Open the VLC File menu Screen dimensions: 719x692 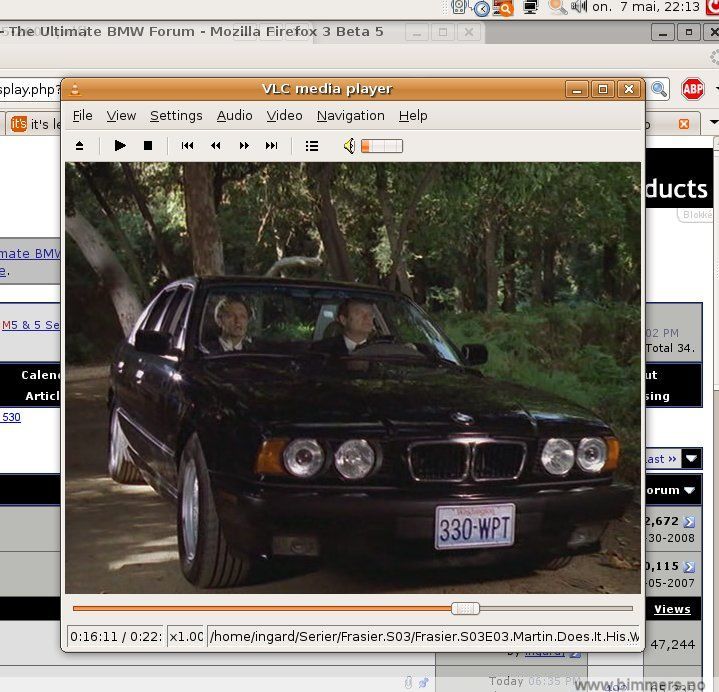83,116
